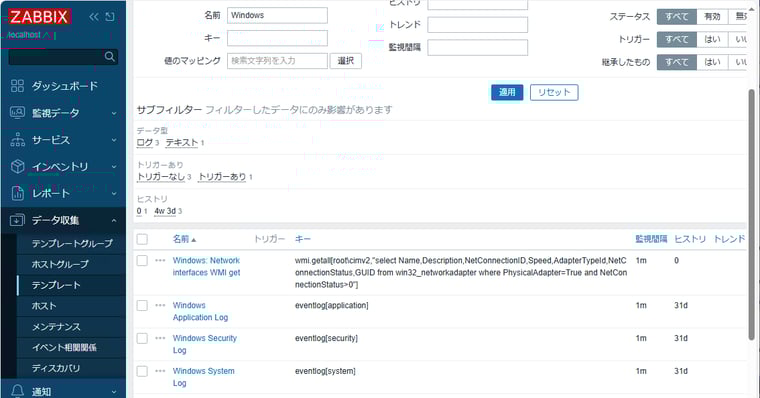Viewport: 760px width, 398px height.
Task: Click the リセット button
Action: [x=554, y=92]
